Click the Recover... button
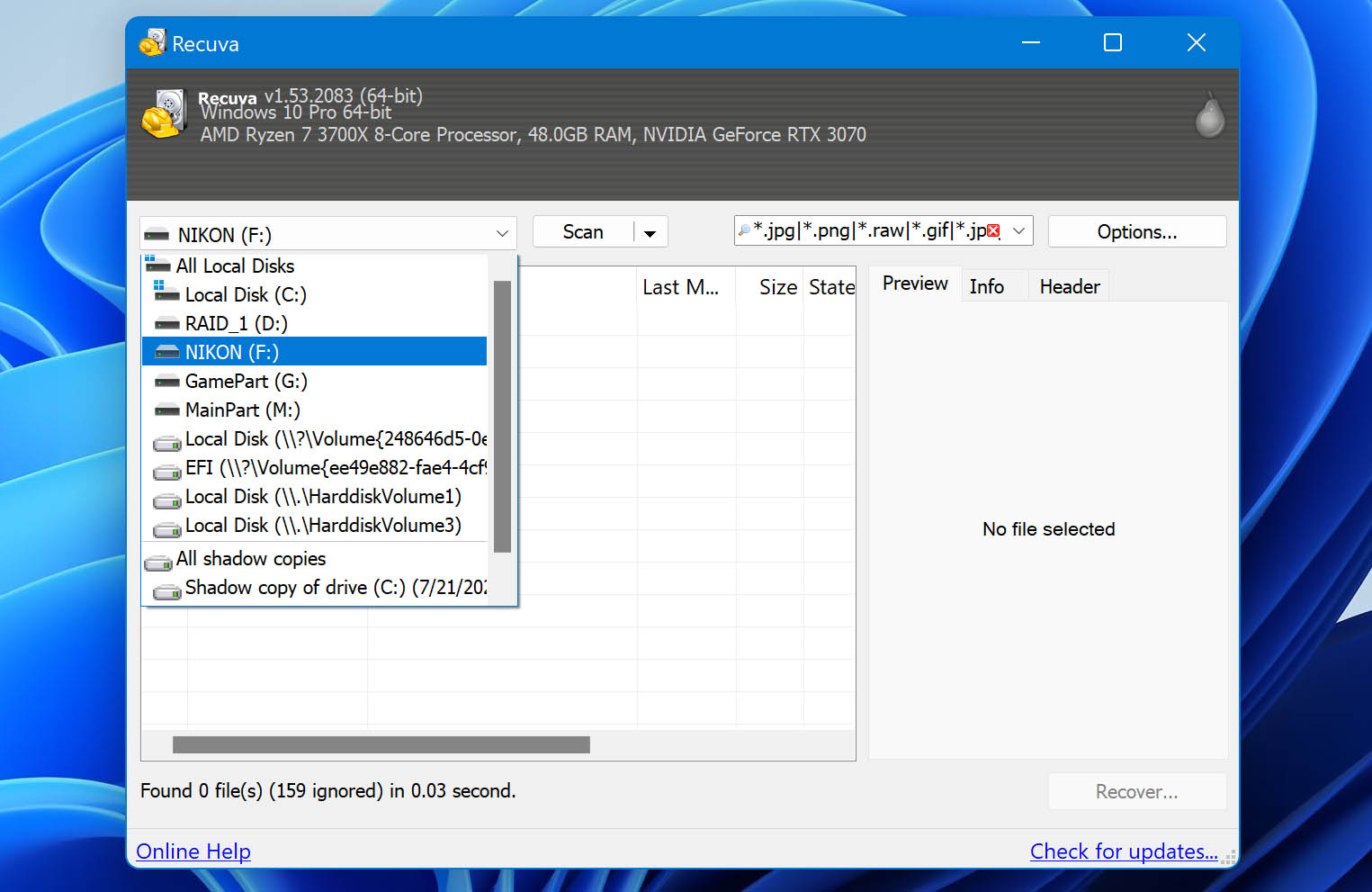Image resolution: width=1372 pixels, height=892 pixels. click(x=1137, y=791)
